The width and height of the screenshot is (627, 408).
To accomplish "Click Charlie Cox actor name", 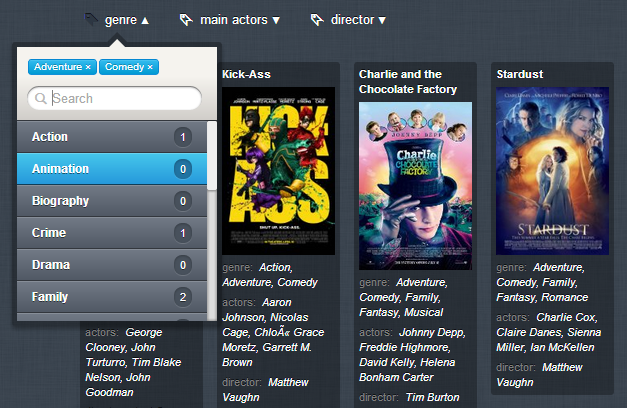I will 566,317.
